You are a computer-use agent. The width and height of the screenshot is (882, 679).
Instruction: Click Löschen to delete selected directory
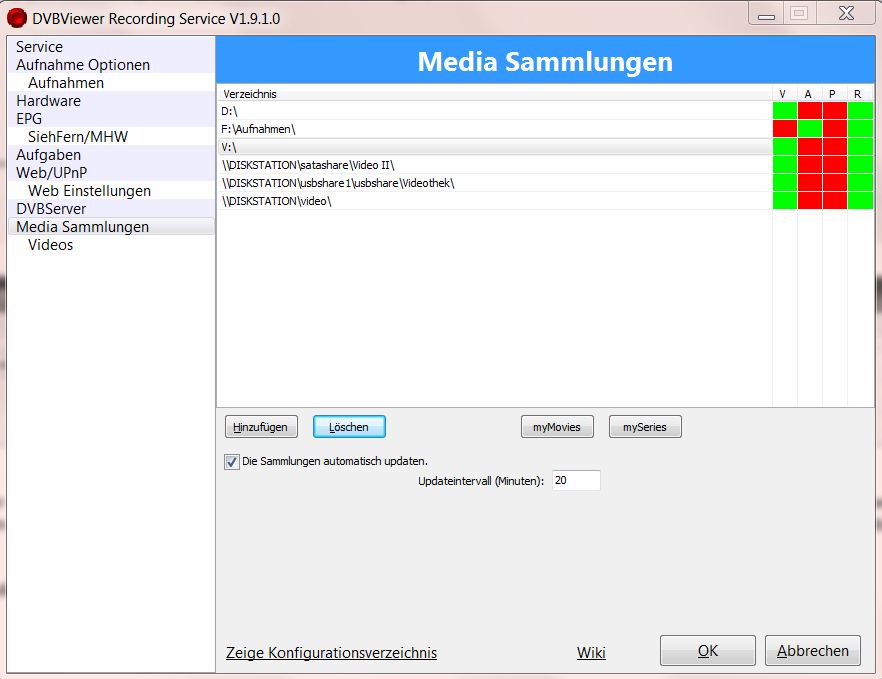(349, 427)
